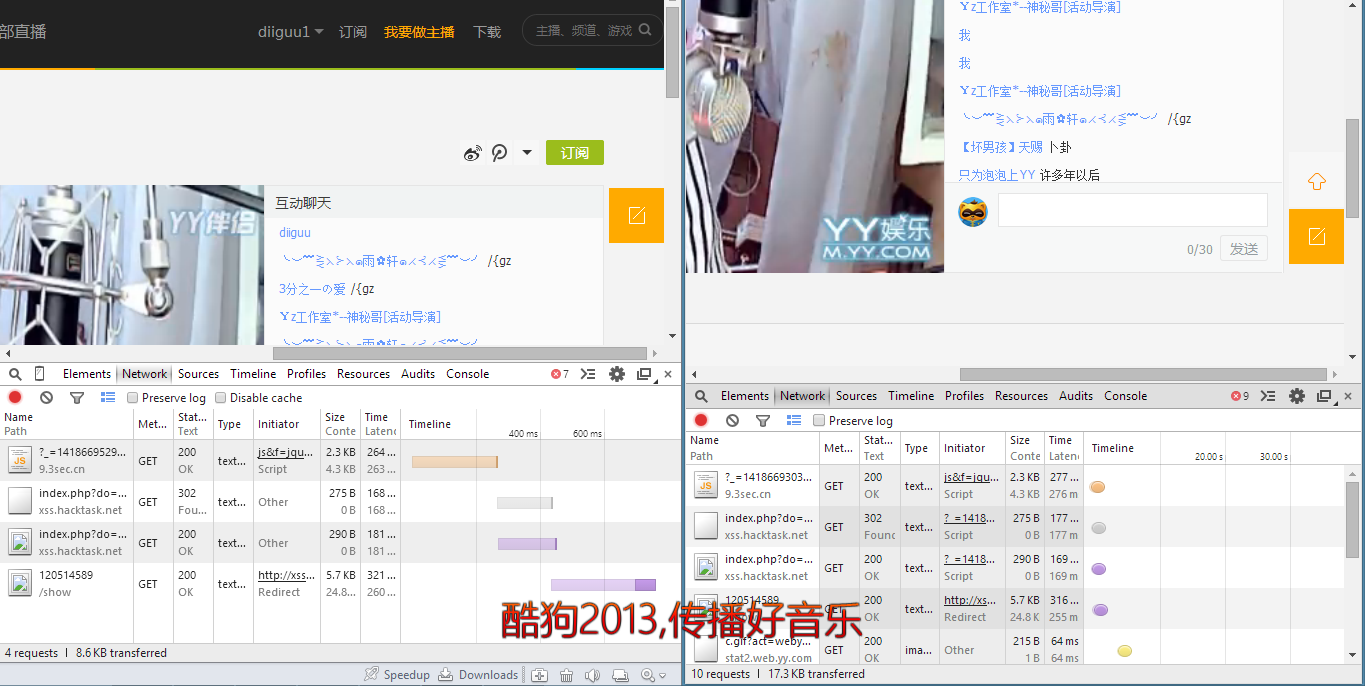Open Profiles tab in right DevTools
This screenshot has width=1365, height=686.
964,396
